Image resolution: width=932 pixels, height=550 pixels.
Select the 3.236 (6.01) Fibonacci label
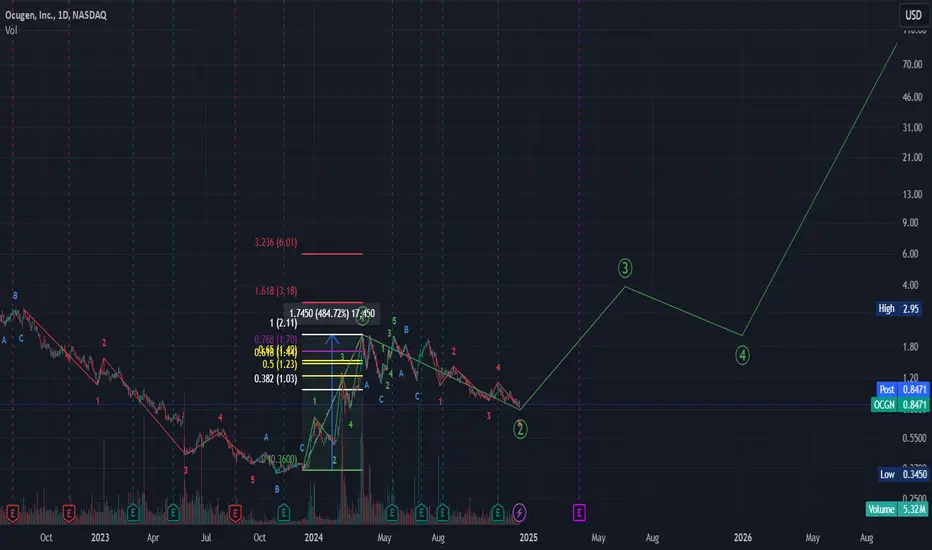276,242
